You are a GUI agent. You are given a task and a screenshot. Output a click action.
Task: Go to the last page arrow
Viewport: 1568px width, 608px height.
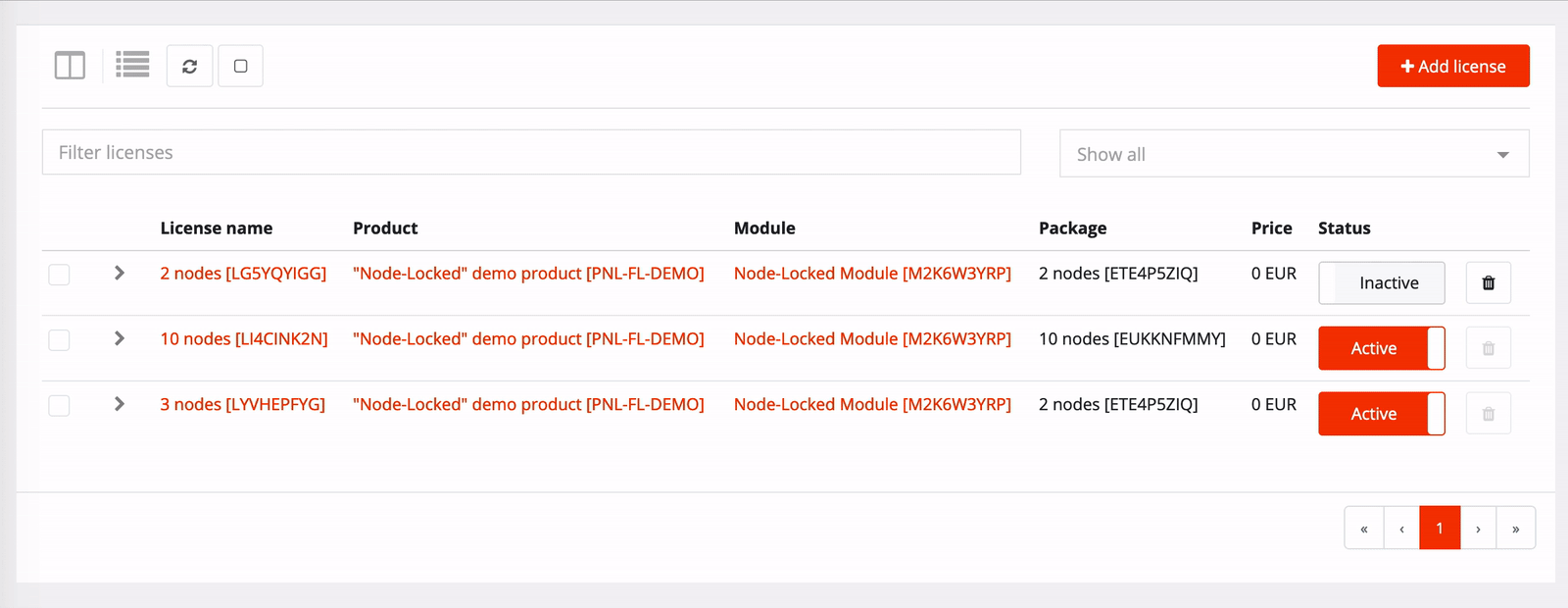[1515, 529]
